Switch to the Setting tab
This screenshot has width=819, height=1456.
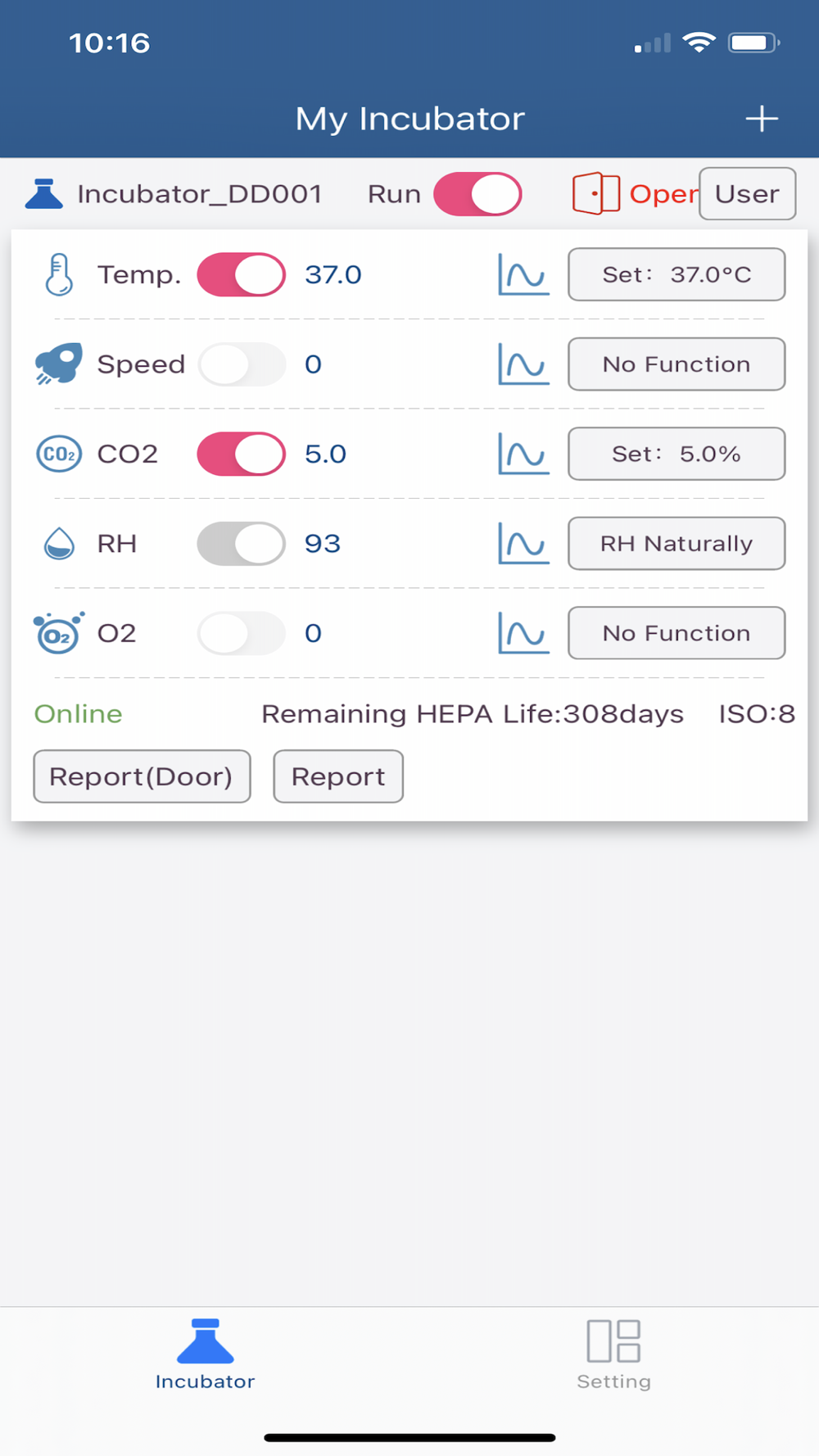(613, 1354)
